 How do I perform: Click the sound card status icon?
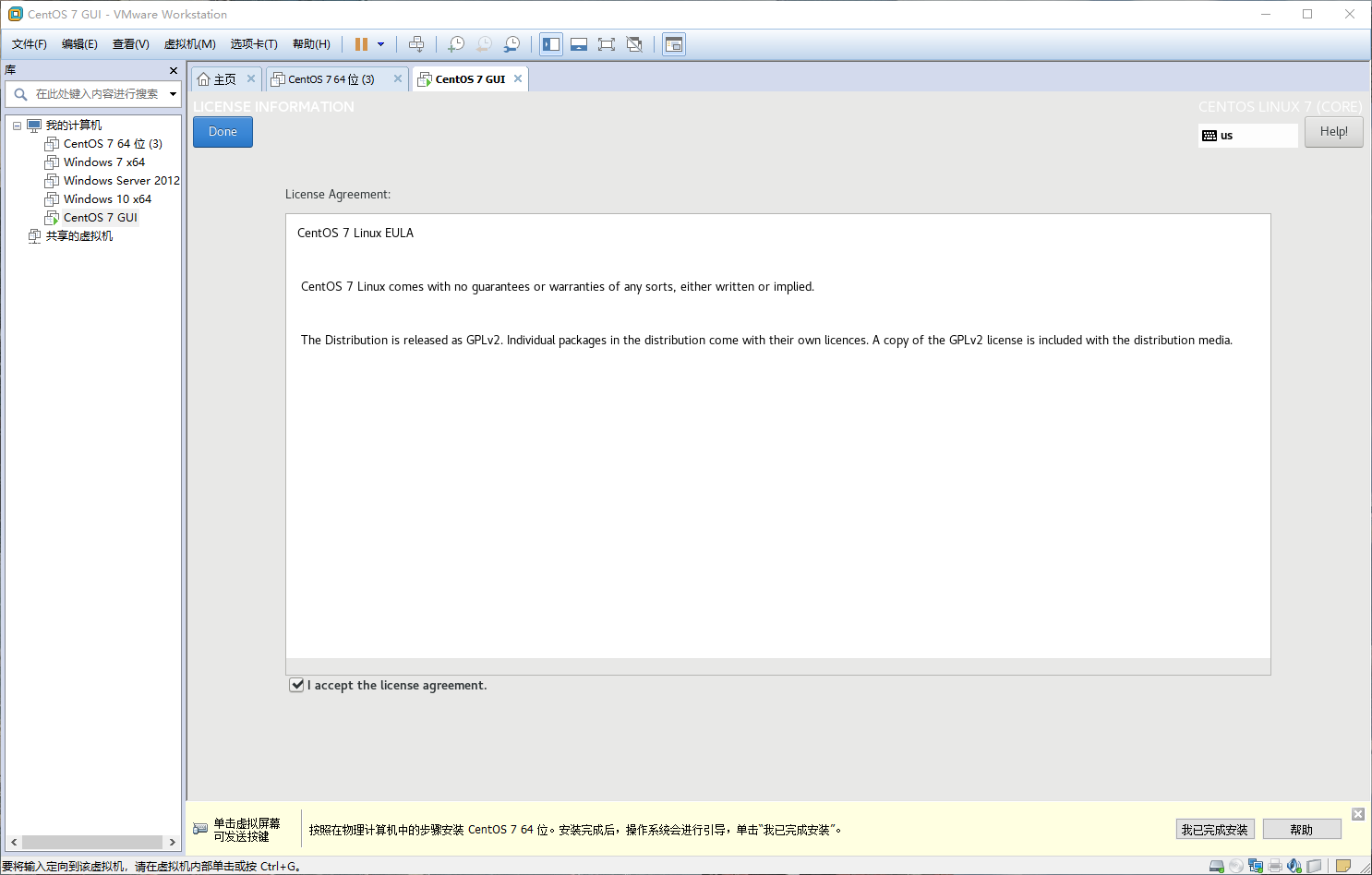1294,866
